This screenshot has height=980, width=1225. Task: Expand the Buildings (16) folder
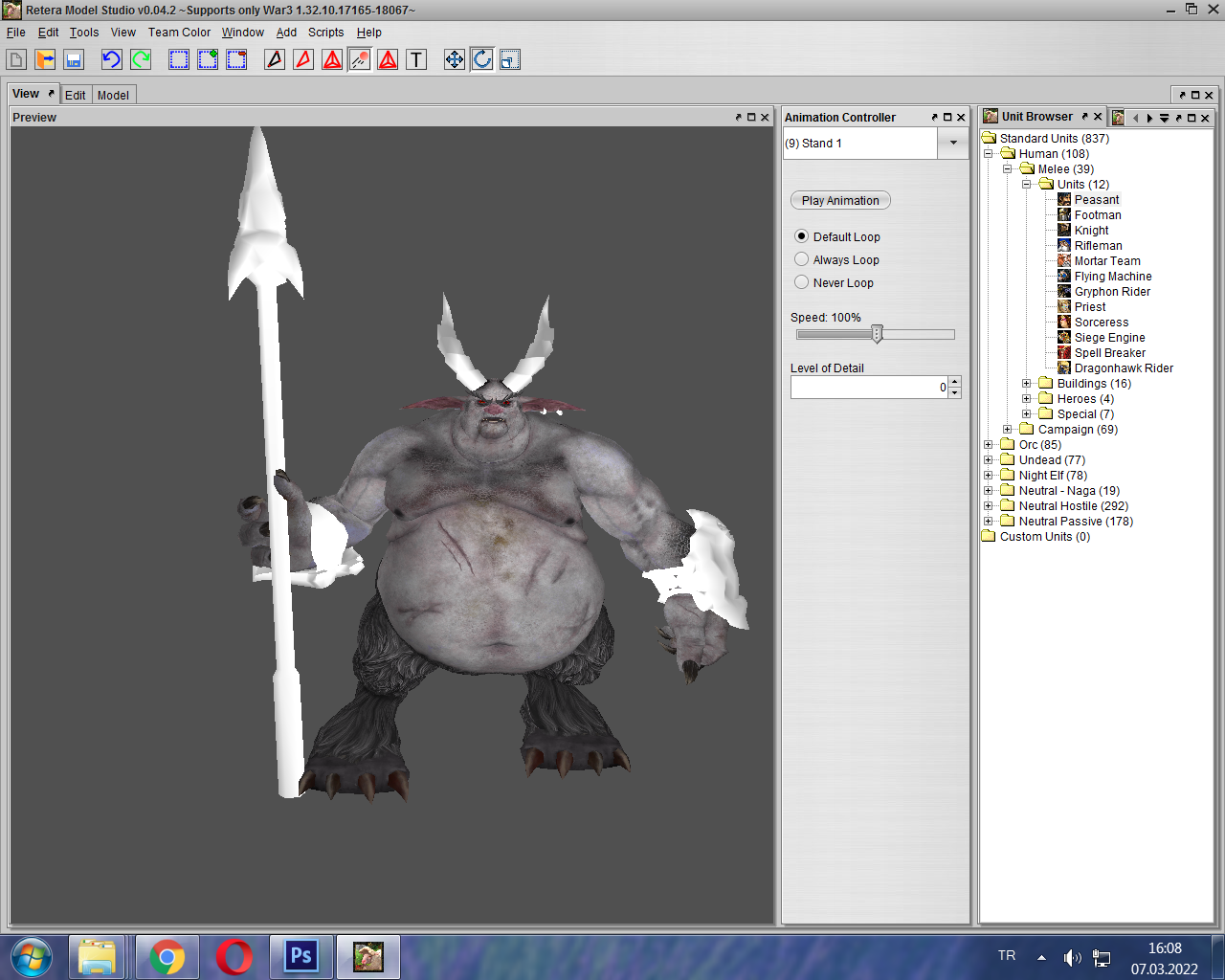coord(1027,383)
